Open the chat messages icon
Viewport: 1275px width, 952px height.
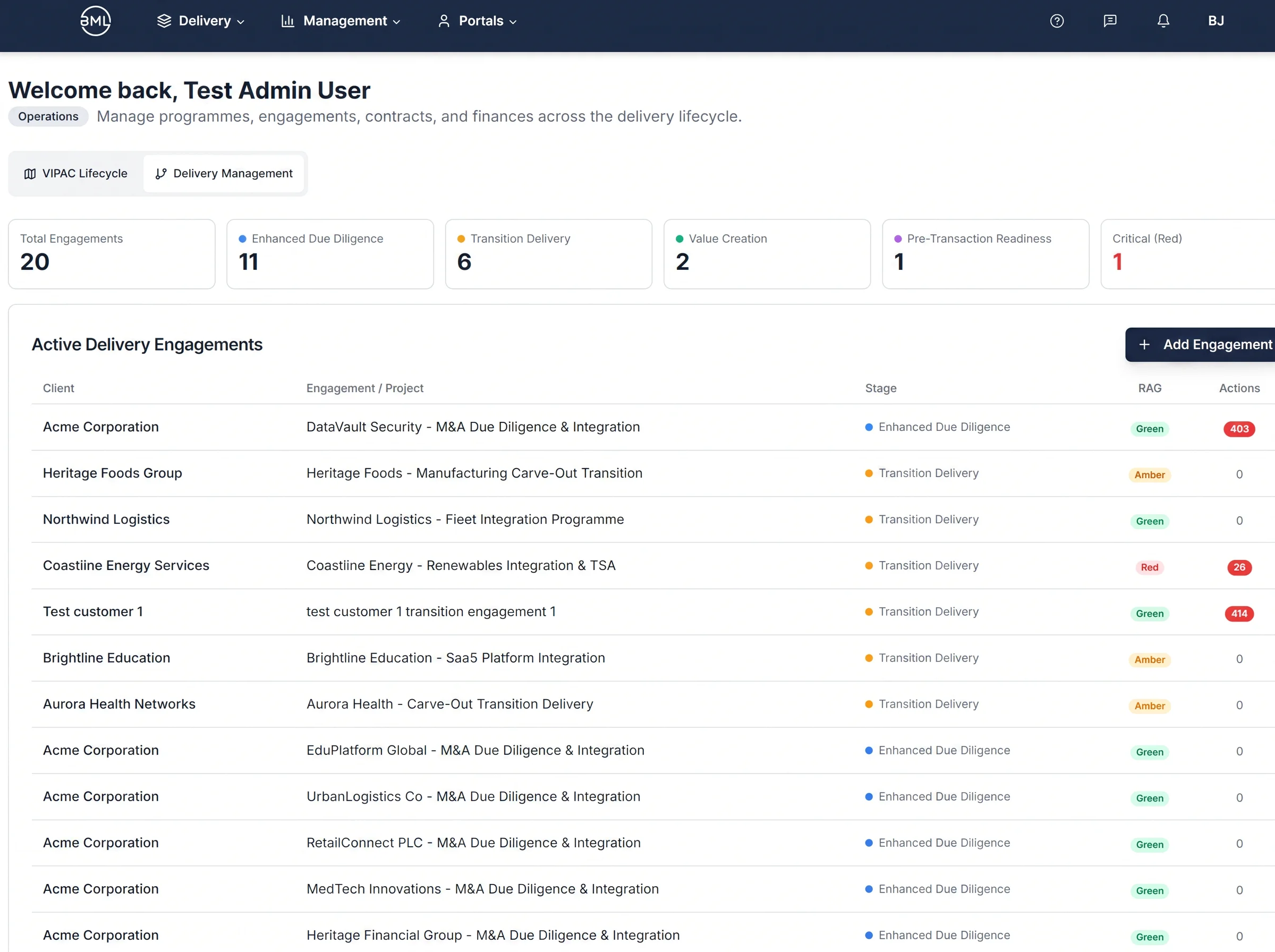tap(1110, 21)
